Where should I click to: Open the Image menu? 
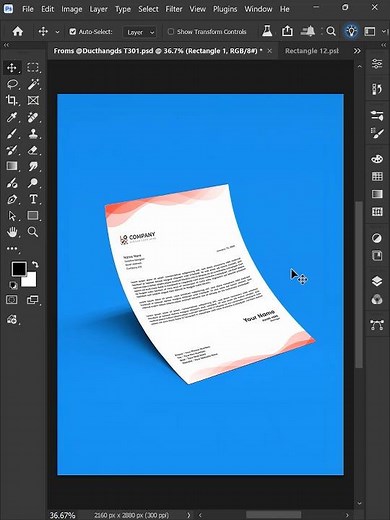point(72,9)
